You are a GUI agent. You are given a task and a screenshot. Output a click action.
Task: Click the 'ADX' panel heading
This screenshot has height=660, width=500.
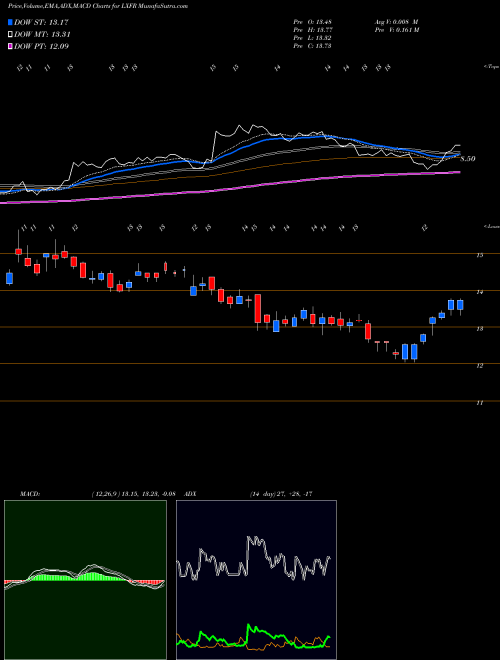tap(190, 494)
